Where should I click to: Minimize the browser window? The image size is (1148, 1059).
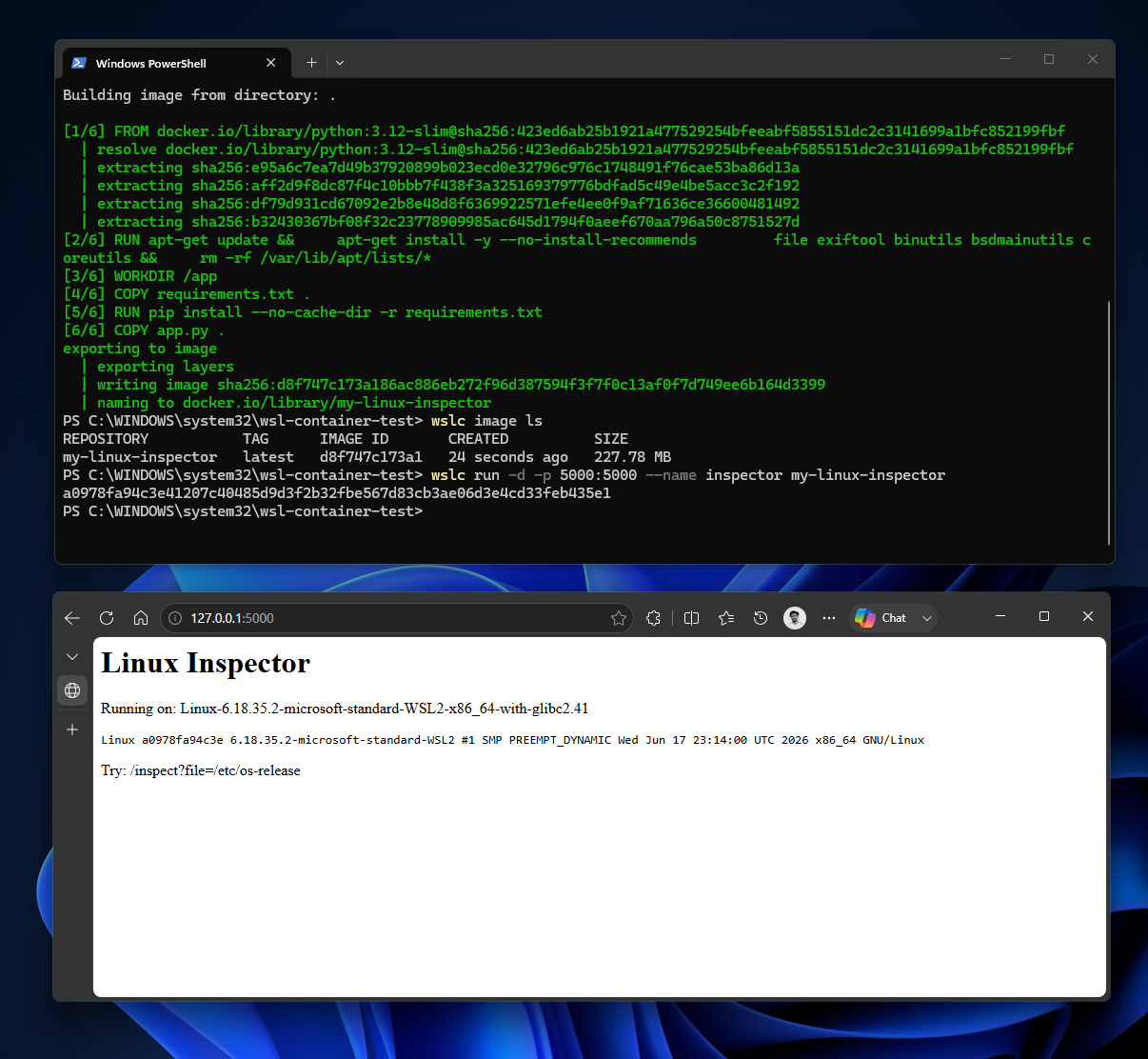pos(1000,616)
